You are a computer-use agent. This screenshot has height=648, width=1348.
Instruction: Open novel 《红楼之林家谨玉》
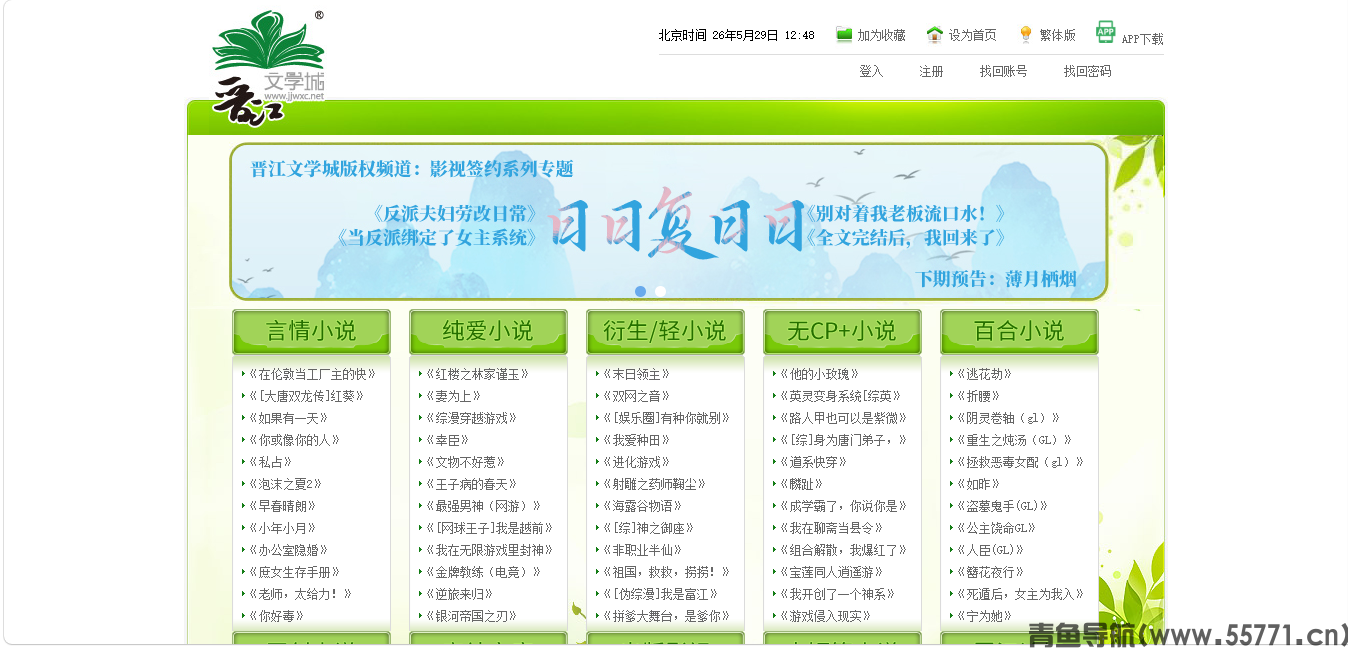pyautogui.click(x=478, y=374)
